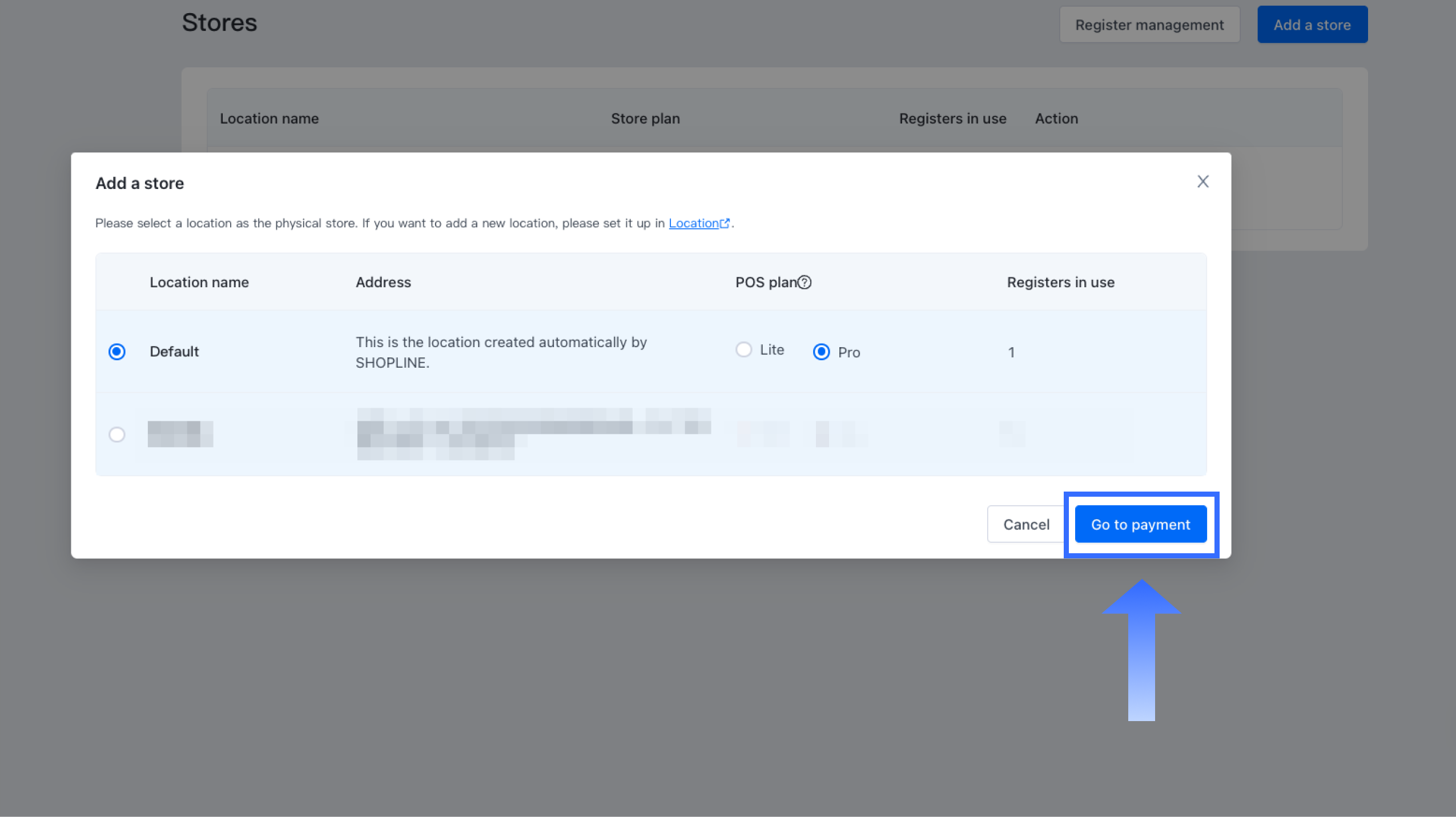Click the blurred second location name
1456x817 pixels.
coord(180,434)
